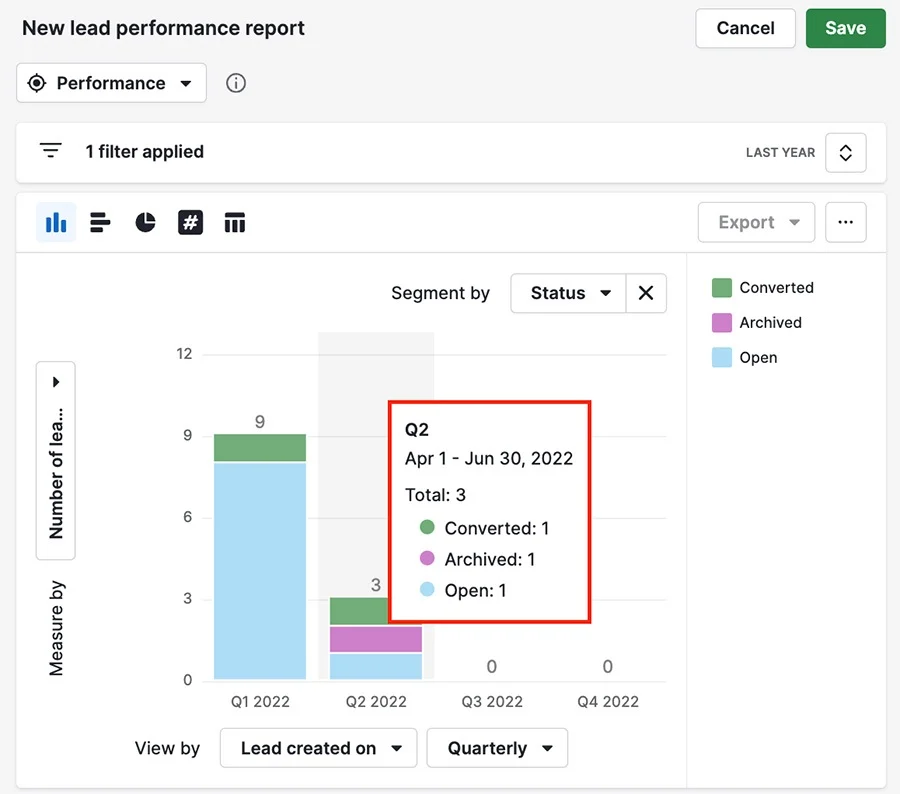This screenshot has height=794, width=900.
Task: Open the Status segment dropdown
Action: (x=568, y=293)
